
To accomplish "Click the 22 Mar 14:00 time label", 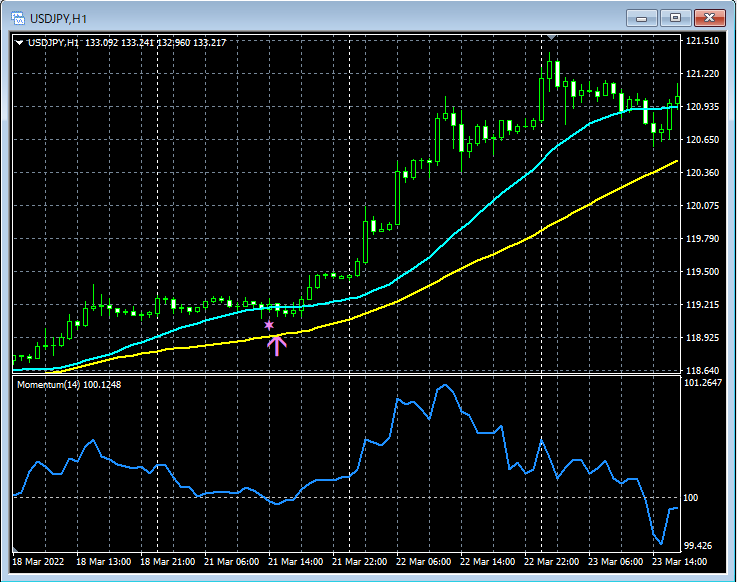I will [488, 562].
